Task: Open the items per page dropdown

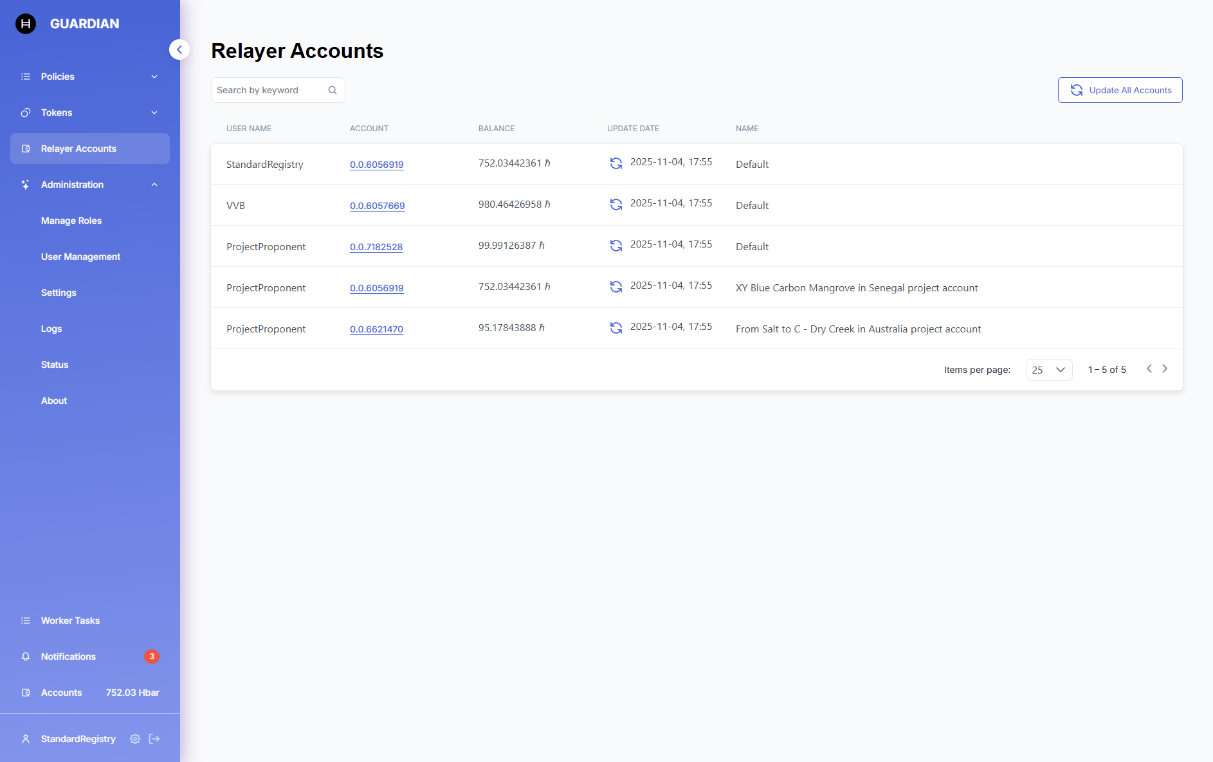Action: [x=1049, y=370]
